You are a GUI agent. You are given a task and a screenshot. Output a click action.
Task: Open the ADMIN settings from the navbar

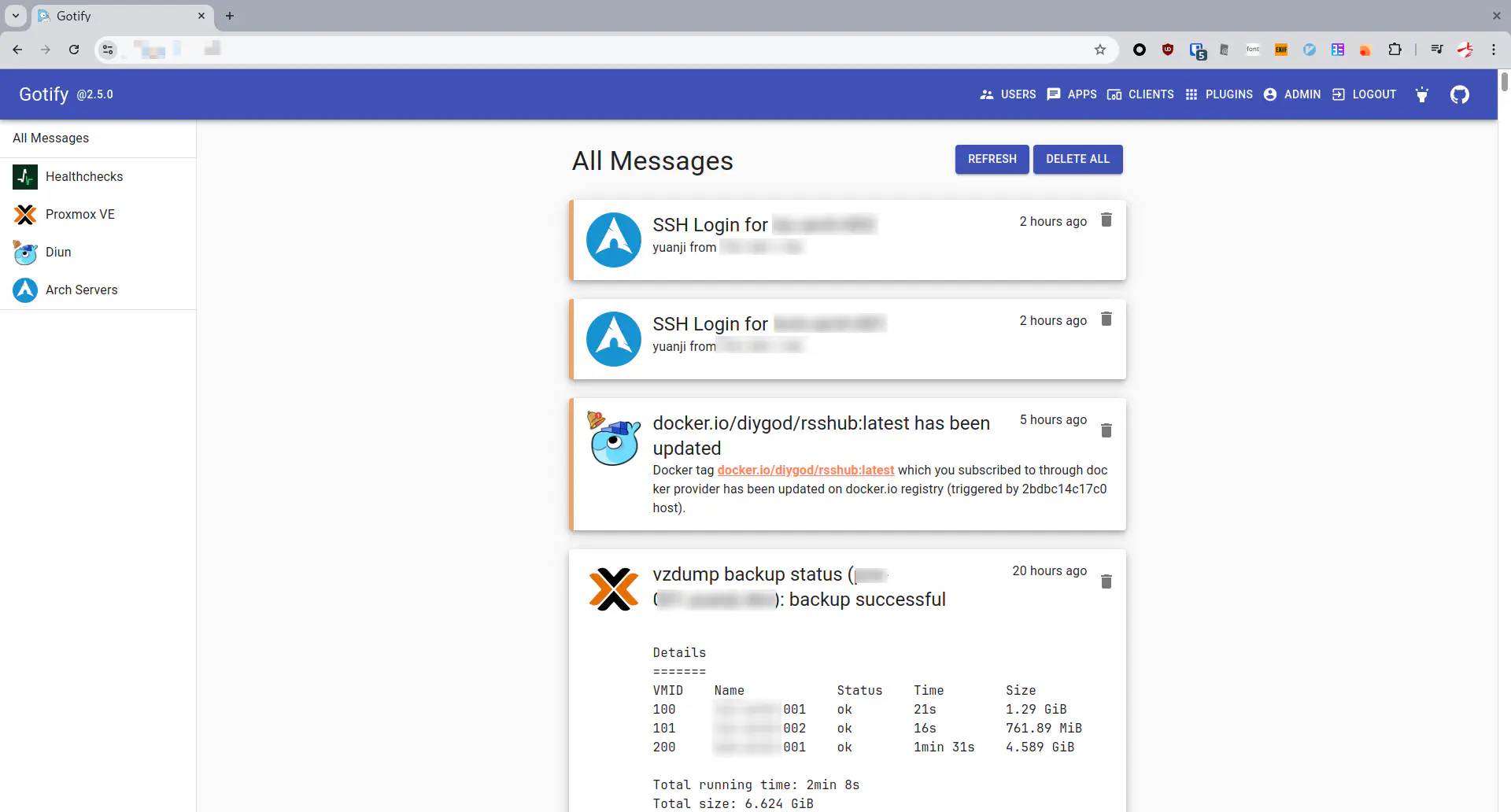click(1292, 94)
